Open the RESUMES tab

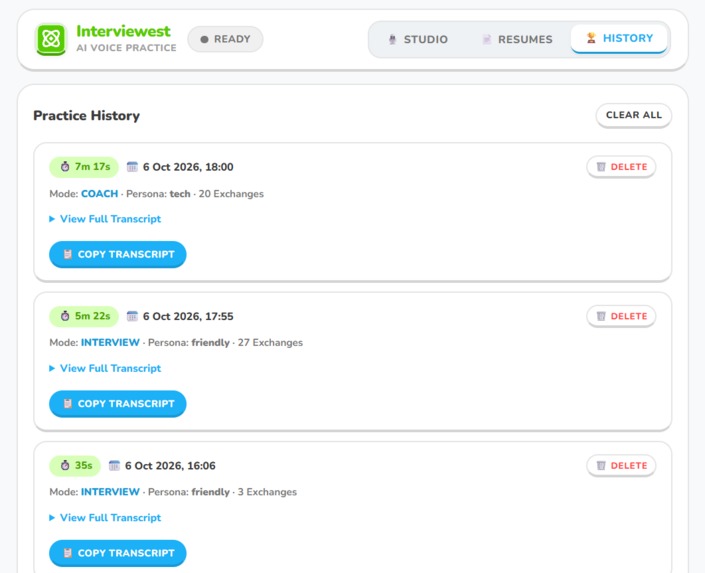(x=517, y=39)
